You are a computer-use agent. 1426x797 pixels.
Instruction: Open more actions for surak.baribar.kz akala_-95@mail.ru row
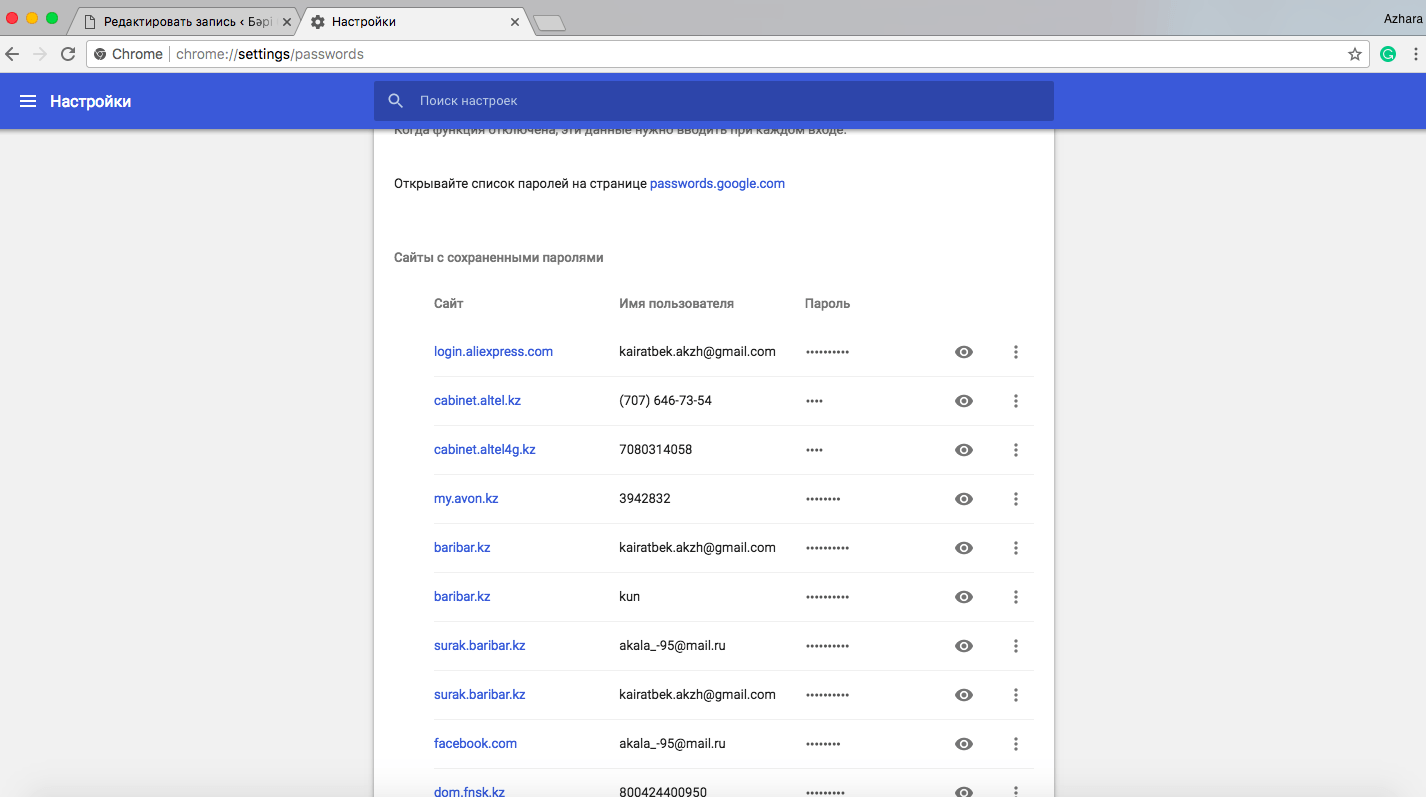point(1016,646)
